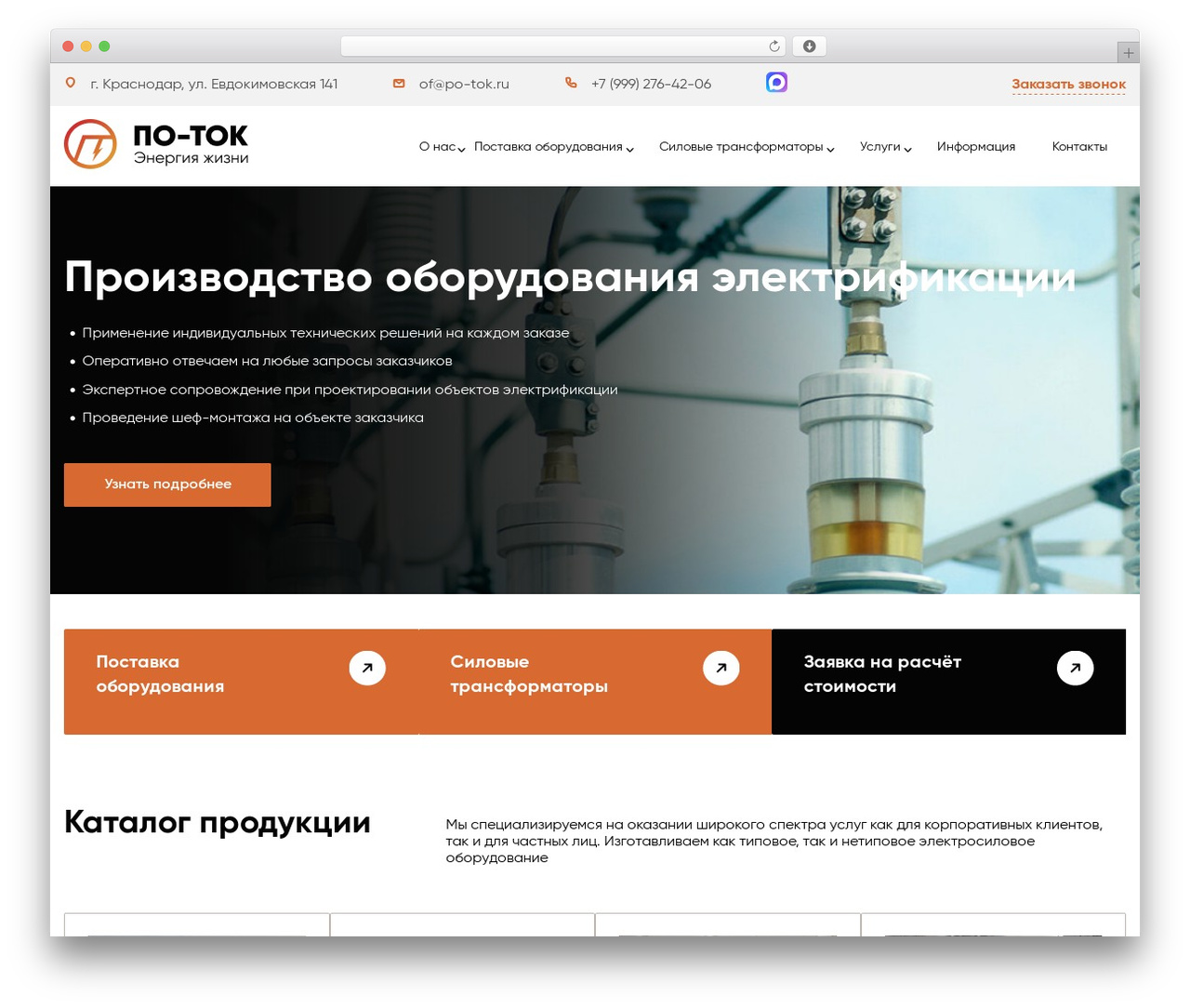Click the Каталог продукции heading
This screenshot has width=1190, height=1008.
(218, 823)
